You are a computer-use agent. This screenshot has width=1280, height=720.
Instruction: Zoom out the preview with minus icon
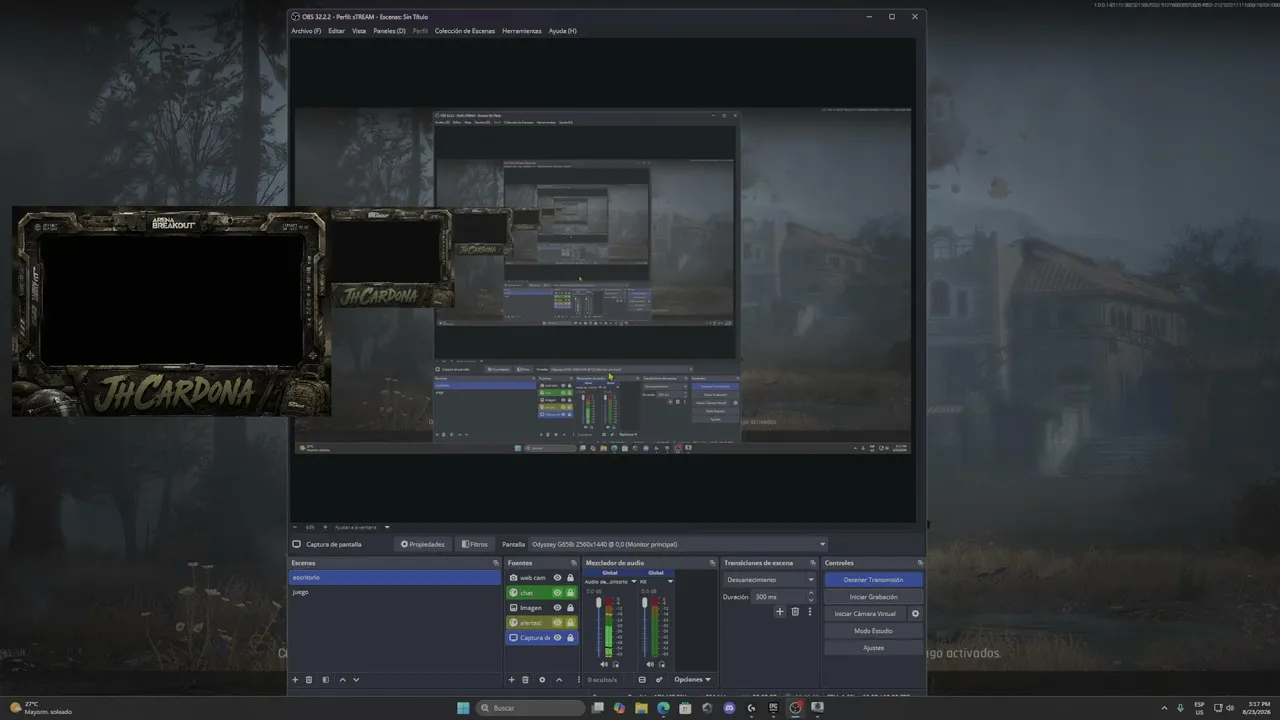pos(295,527)
